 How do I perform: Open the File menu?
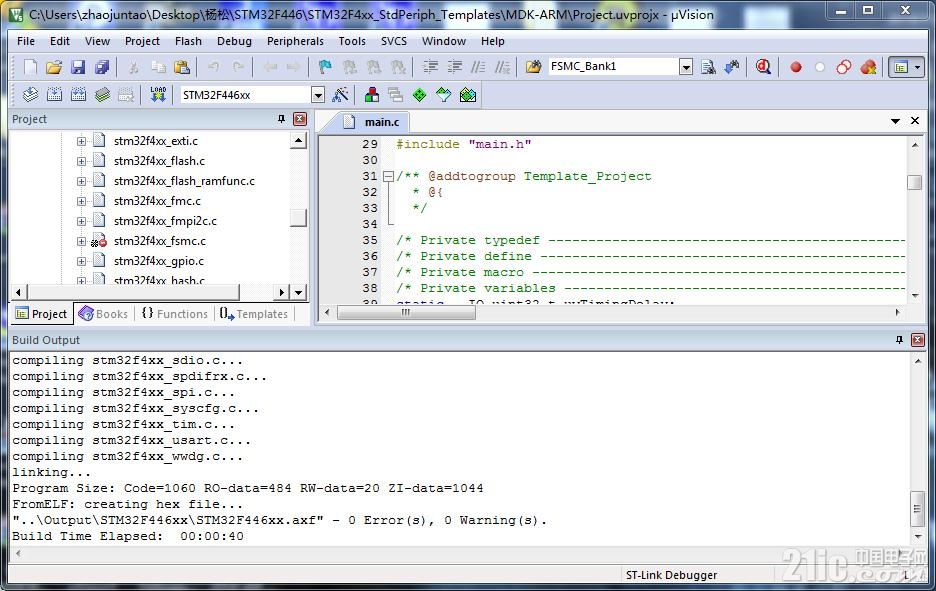pyautogui.click(x=26, y=41)
